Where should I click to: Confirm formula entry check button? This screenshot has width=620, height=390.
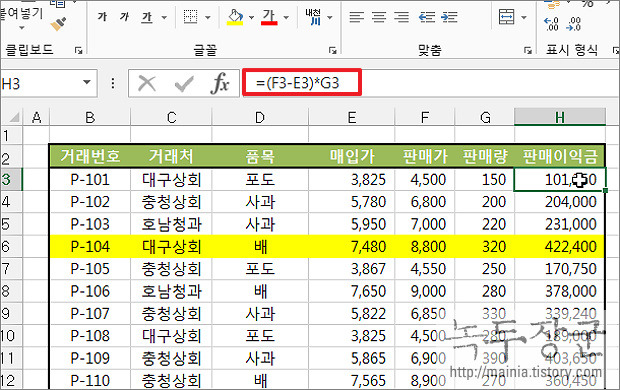pos(184,83)
